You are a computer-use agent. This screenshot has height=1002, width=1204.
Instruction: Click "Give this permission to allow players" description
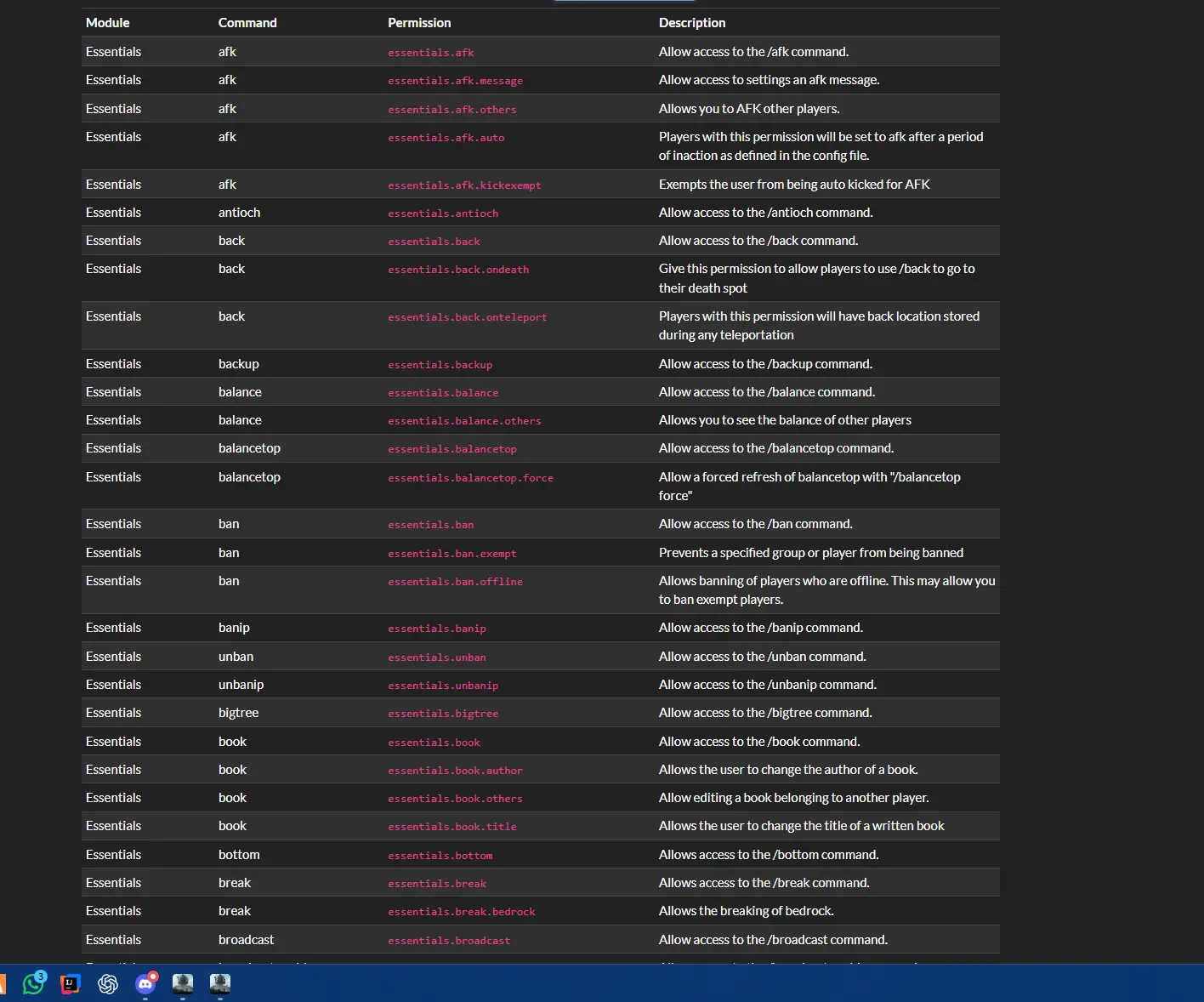coord(817,278)
